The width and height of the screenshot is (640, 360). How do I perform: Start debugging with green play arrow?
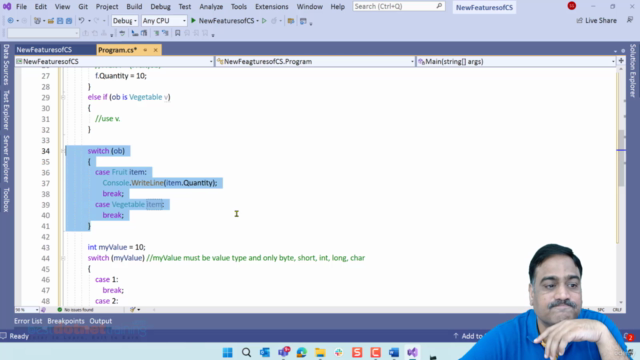[193, 20]
